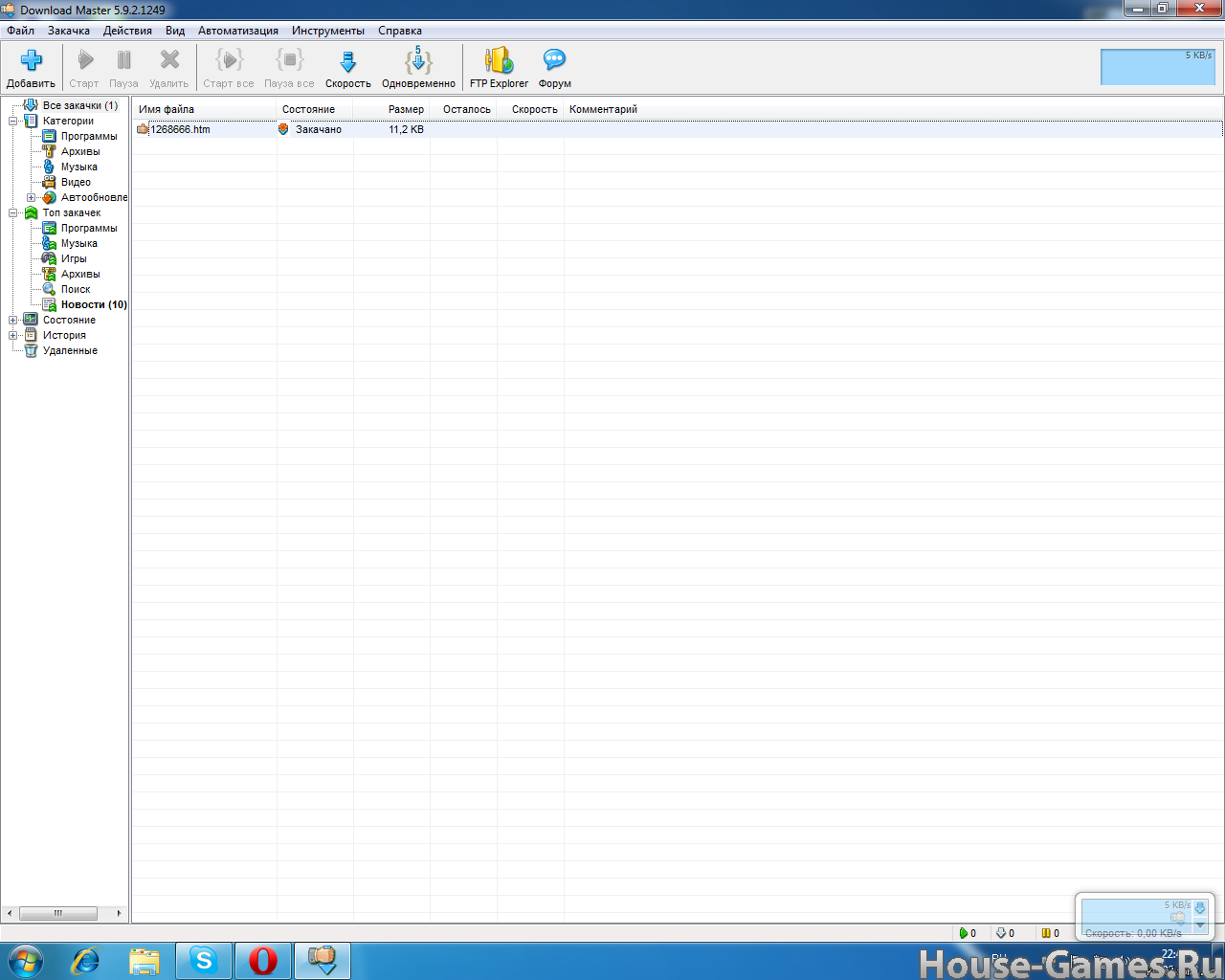Select Архивы under Топ закачек
1225x980 pixels.
pyautogui.click(x=80, y=274)
